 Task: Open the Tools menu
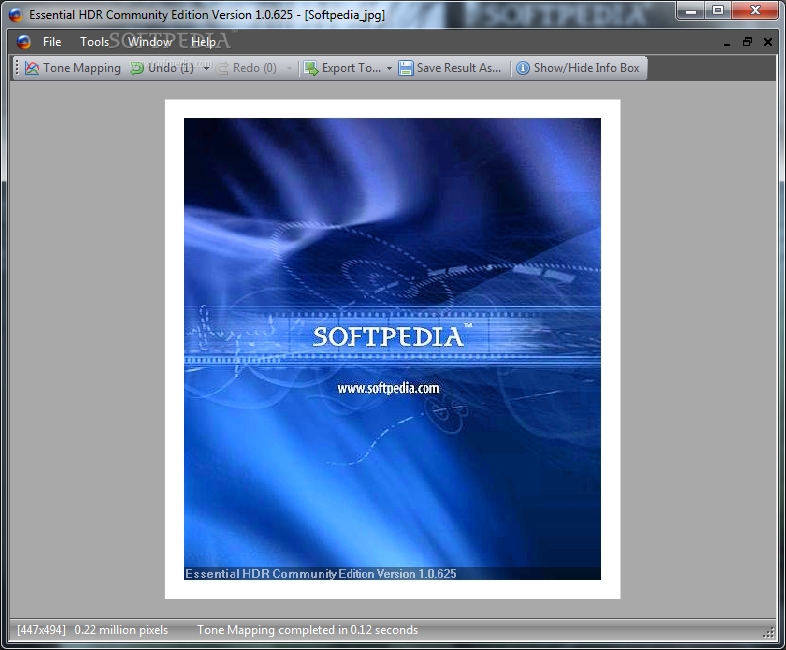click(94, 42)
